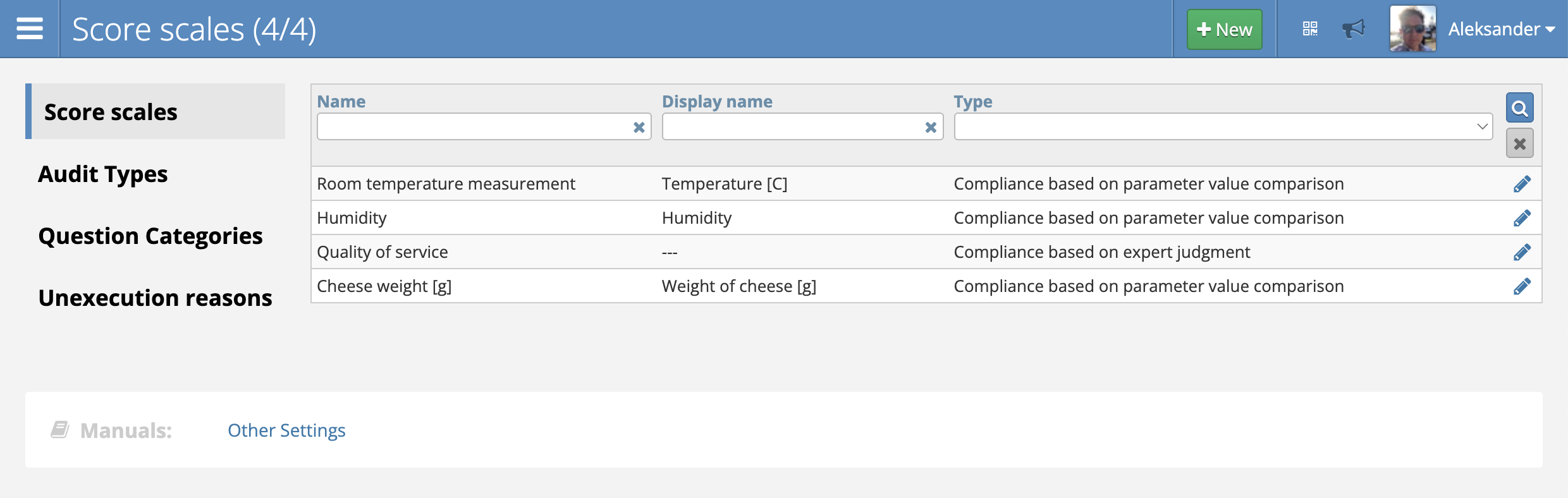Image resolution: width=1568 pixels, height=498 pixels.
Task: Select the Score scales sidebar item
Action: coord(111,112)
